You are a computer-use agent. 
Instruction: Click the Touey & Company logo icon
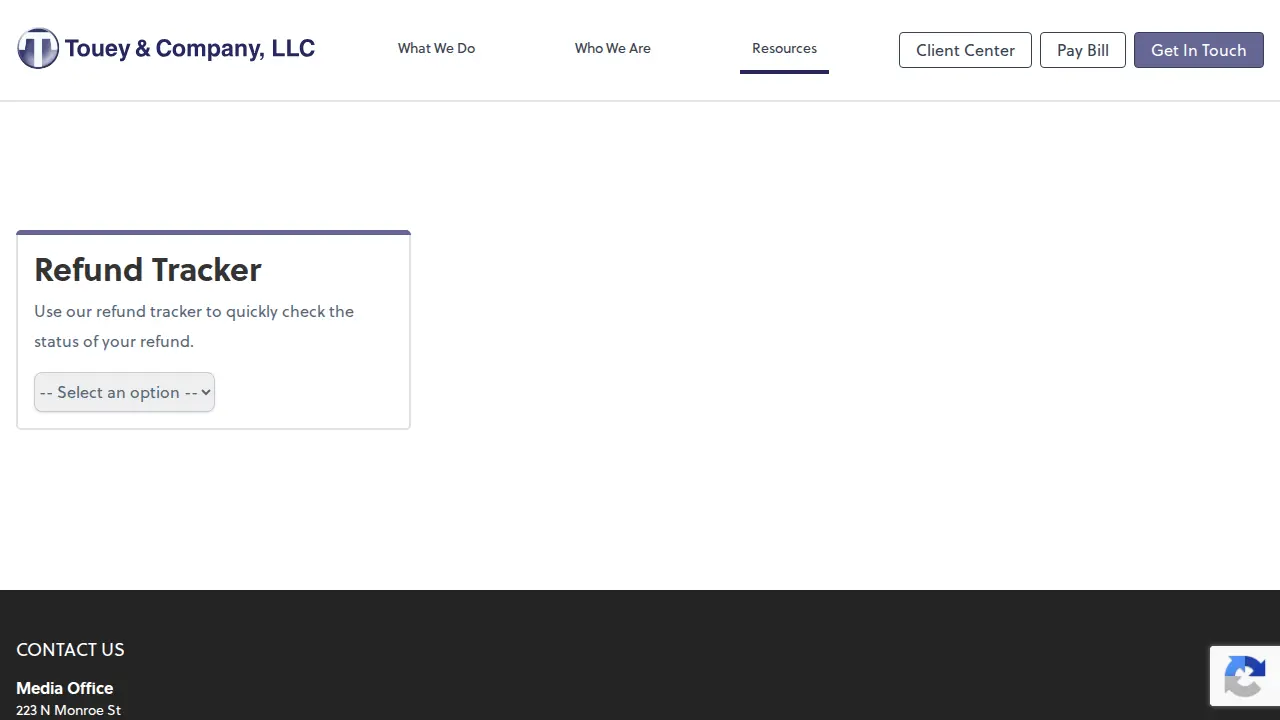coord(38,48)
